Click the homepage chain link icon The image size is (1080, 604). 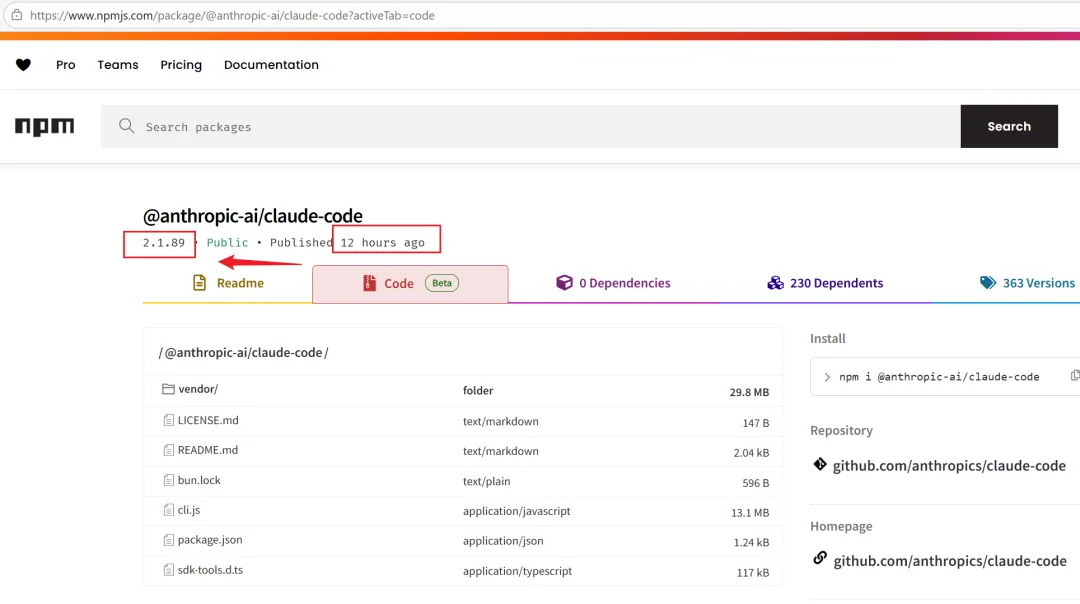pyautogui.click(x=820, y=559)
